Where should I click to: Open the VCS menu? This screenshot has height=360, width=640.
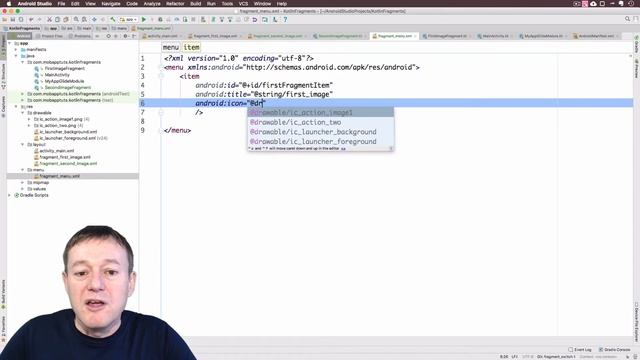[243, 4]
